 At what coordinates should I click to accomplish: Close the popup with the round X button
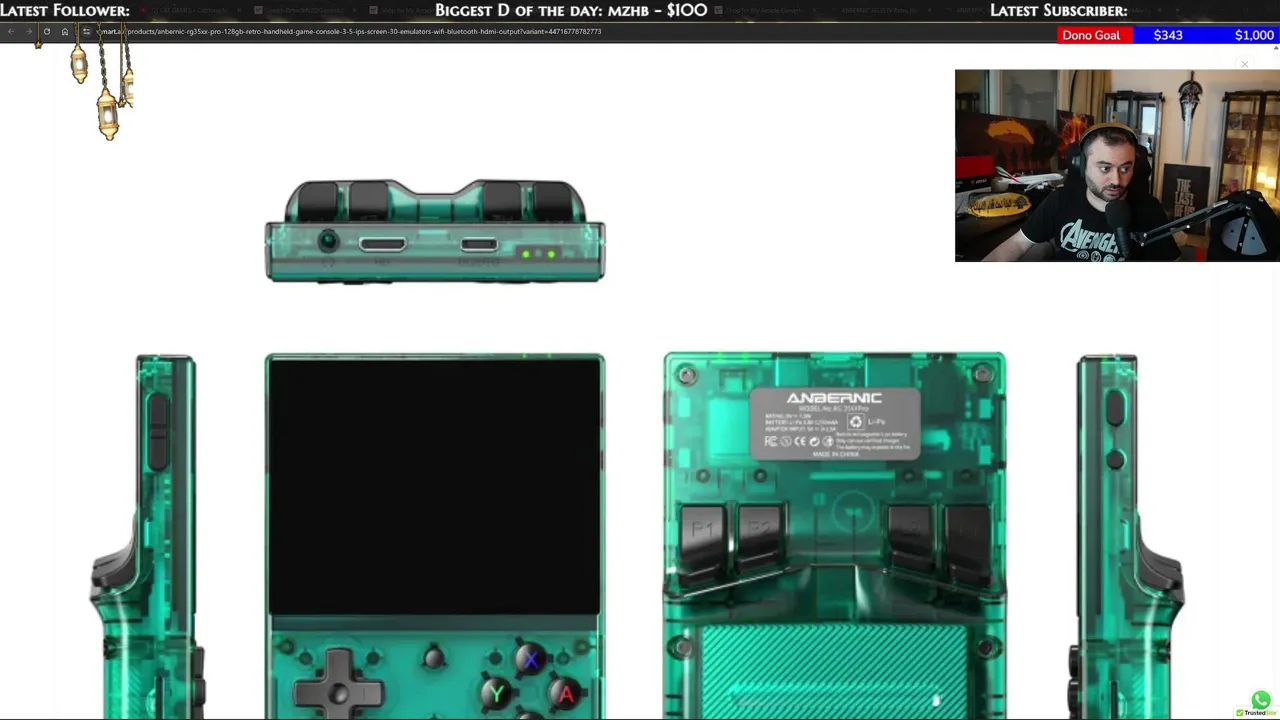pos(1245,65)
